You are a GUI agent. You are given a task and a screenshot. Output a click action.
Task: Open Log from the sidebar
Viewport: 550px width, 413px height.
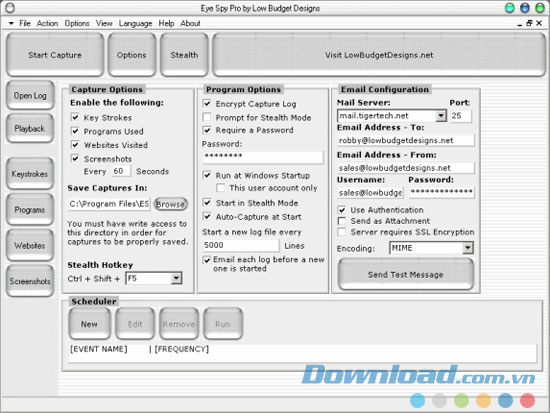(x=30, y=95)
